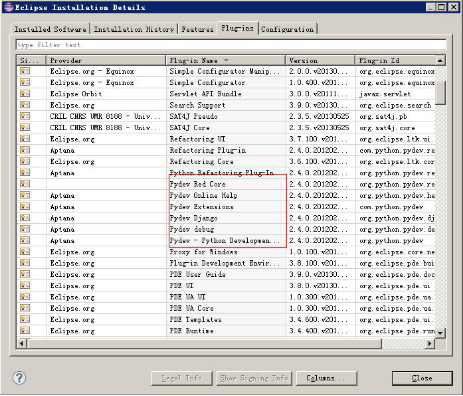
Task: Click signed icon for Refactoring Plug-in row
Action: 25,150
